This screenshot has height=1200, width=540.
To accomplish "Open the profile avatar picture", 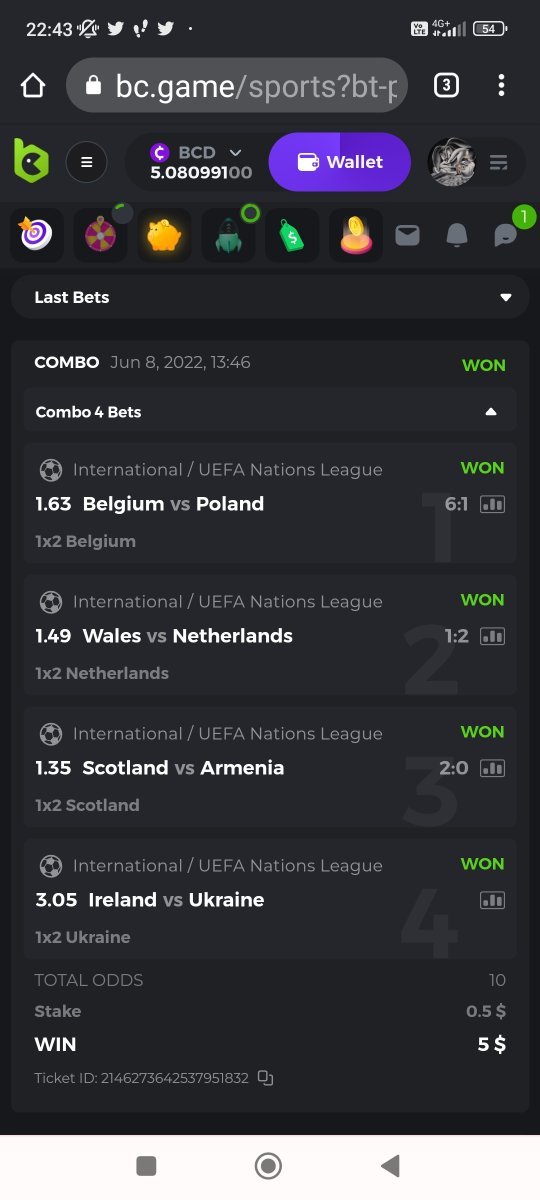I will (452, 162).
